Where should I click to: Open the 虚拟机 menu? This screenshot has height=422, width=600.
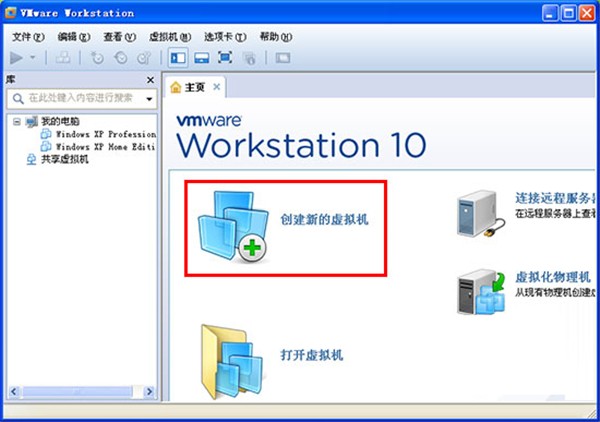[170, 37]
